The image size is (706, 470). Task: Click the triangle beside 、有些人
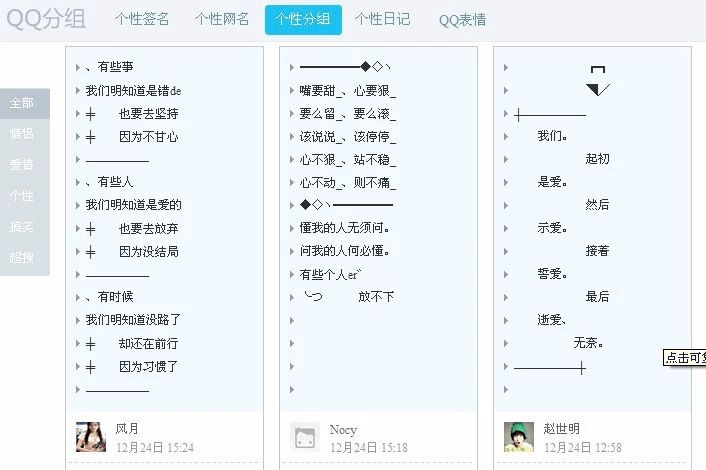78,182
